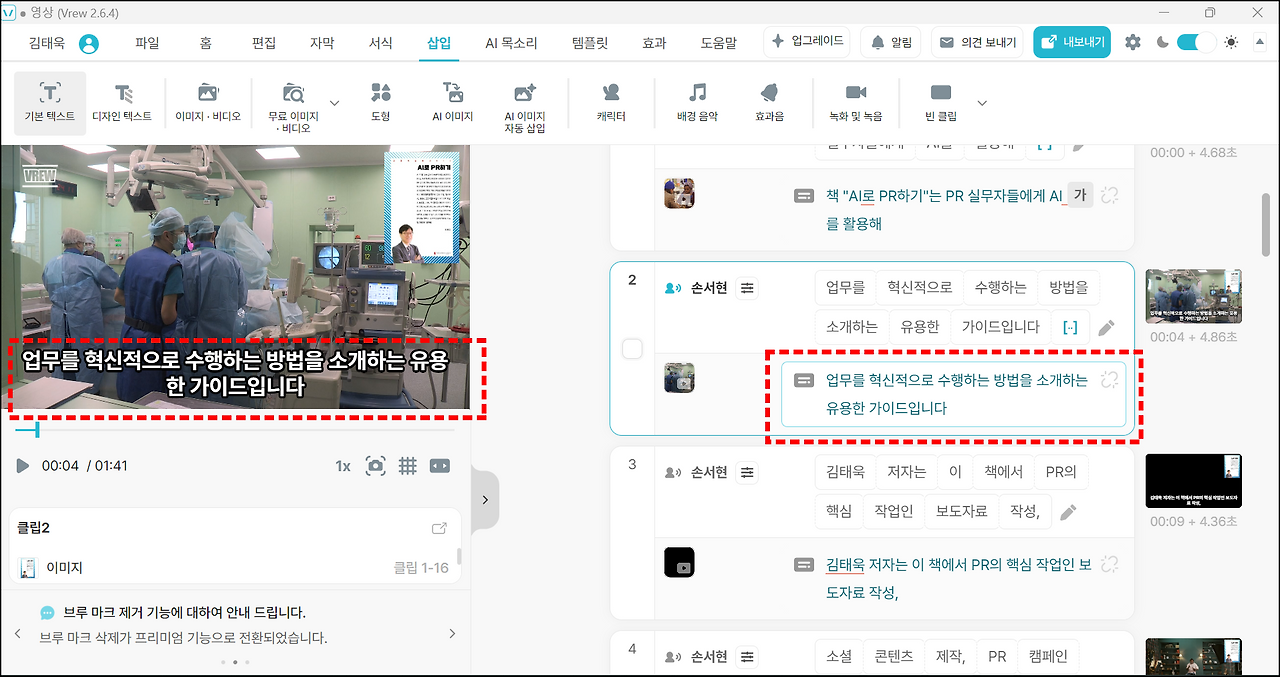The image size is (1280, 677).
Task: Change the 1x playback speed
Action: pos(343,466)
